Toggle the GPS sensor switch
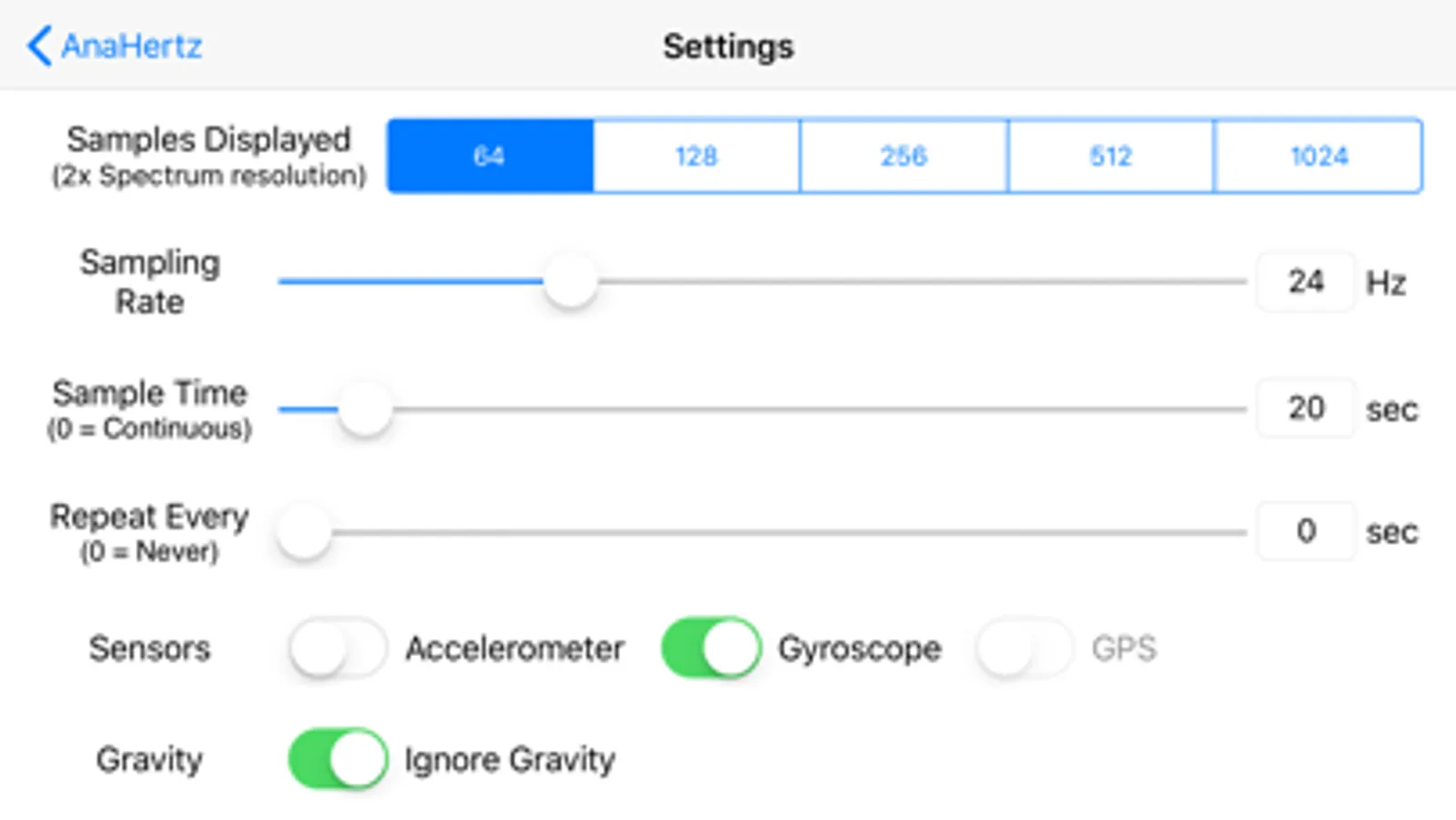Image resolution: width=1456 pixels, height=820 pixels. [1024, 649]
